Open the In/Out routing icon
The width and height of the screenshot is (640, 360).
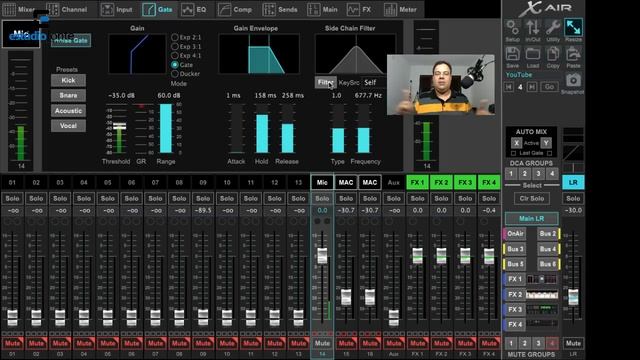pos(533,28)
